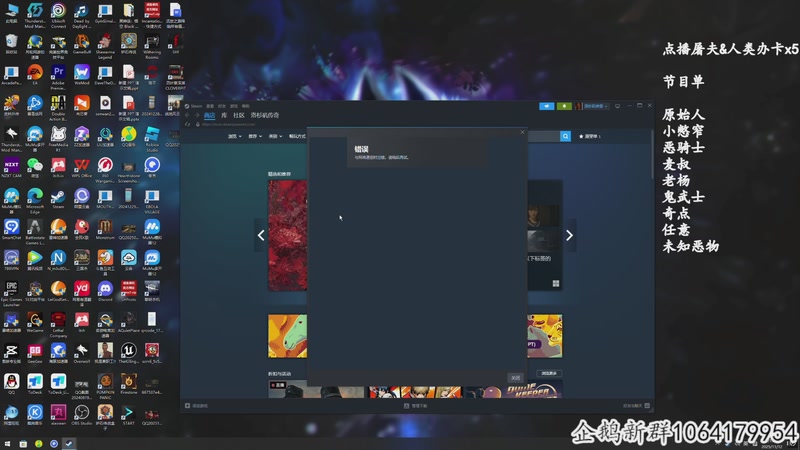Open the 愿望单 wishlist link
800x450 pixels.
point(590,136)
